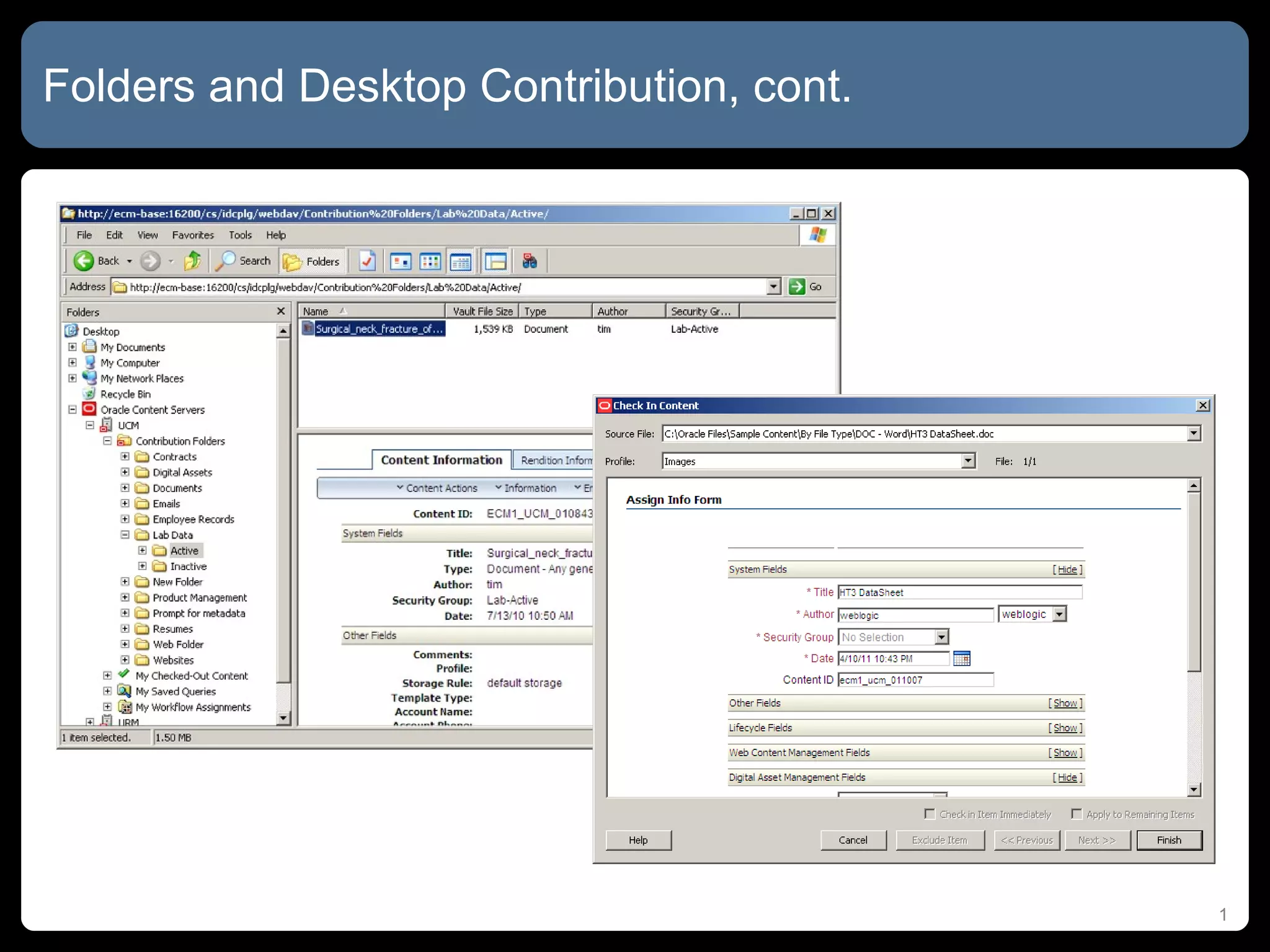This screenshot has height=952, width=1270.
Task: Click the My Network Places icon
Action: [90, 377]
